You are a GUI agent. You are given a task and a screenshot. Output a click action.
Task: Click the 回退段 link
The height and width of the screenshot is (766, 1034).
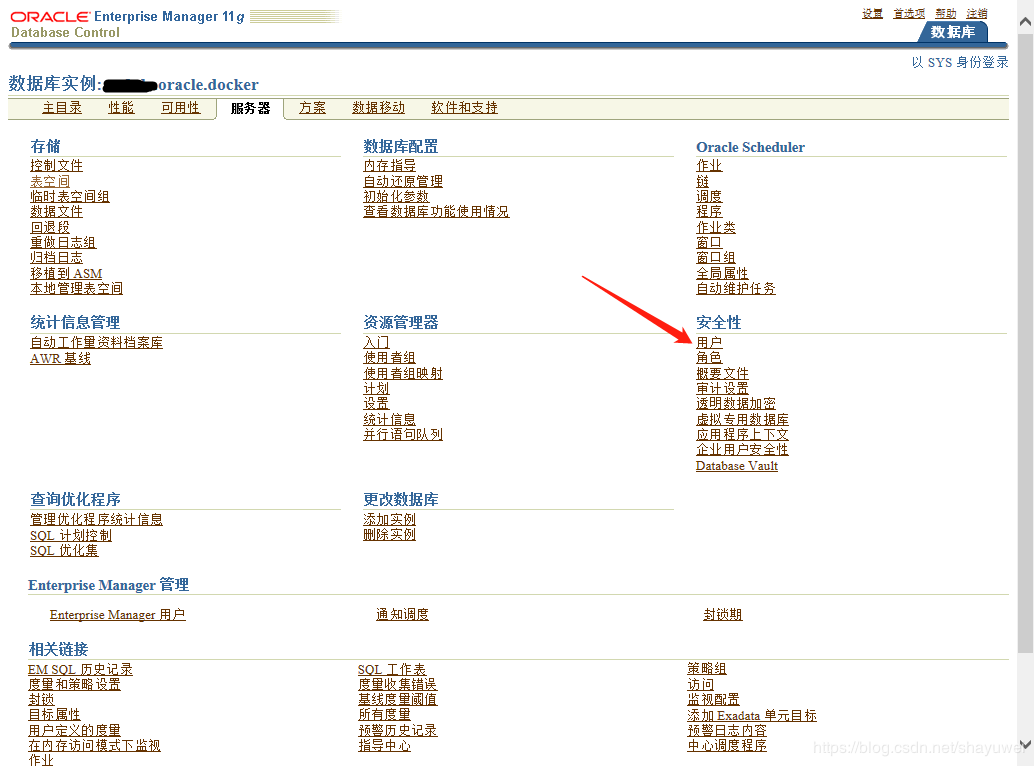tap(50, 227)
